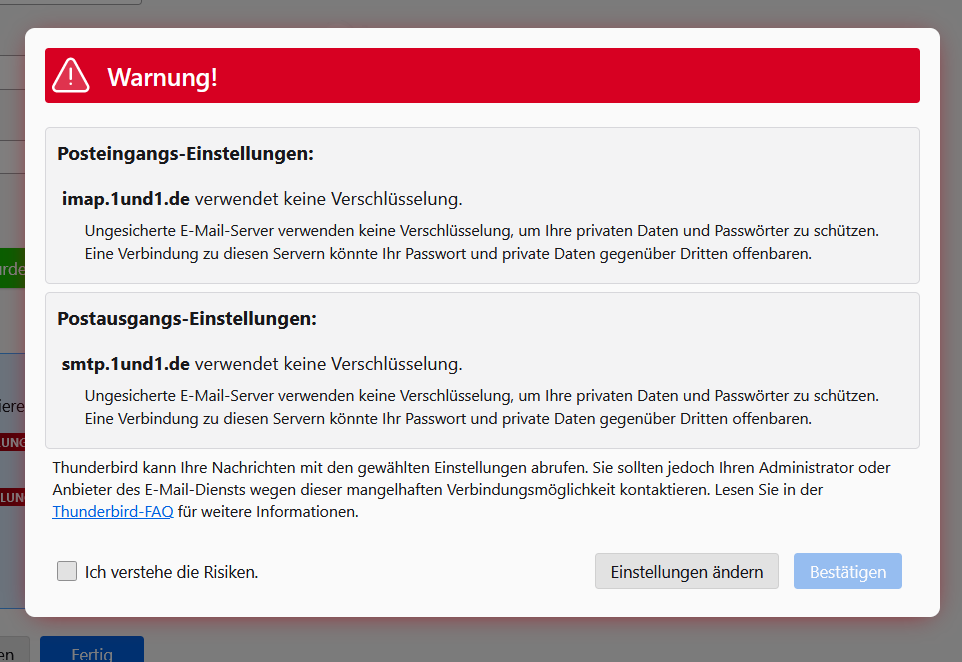962x662 pixels.
Task: Click the green button behind dialog's left edge
Action: coord(12,269)
